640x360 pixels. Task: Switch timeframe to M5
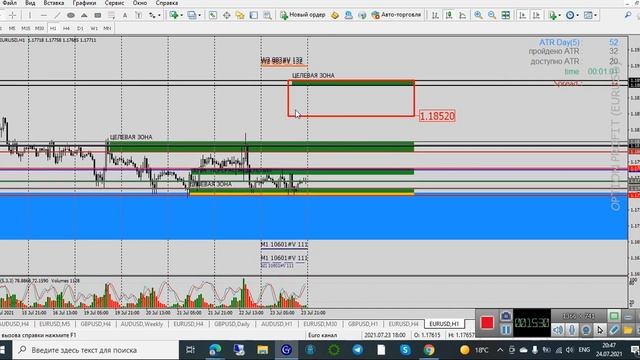coord(12,28)
